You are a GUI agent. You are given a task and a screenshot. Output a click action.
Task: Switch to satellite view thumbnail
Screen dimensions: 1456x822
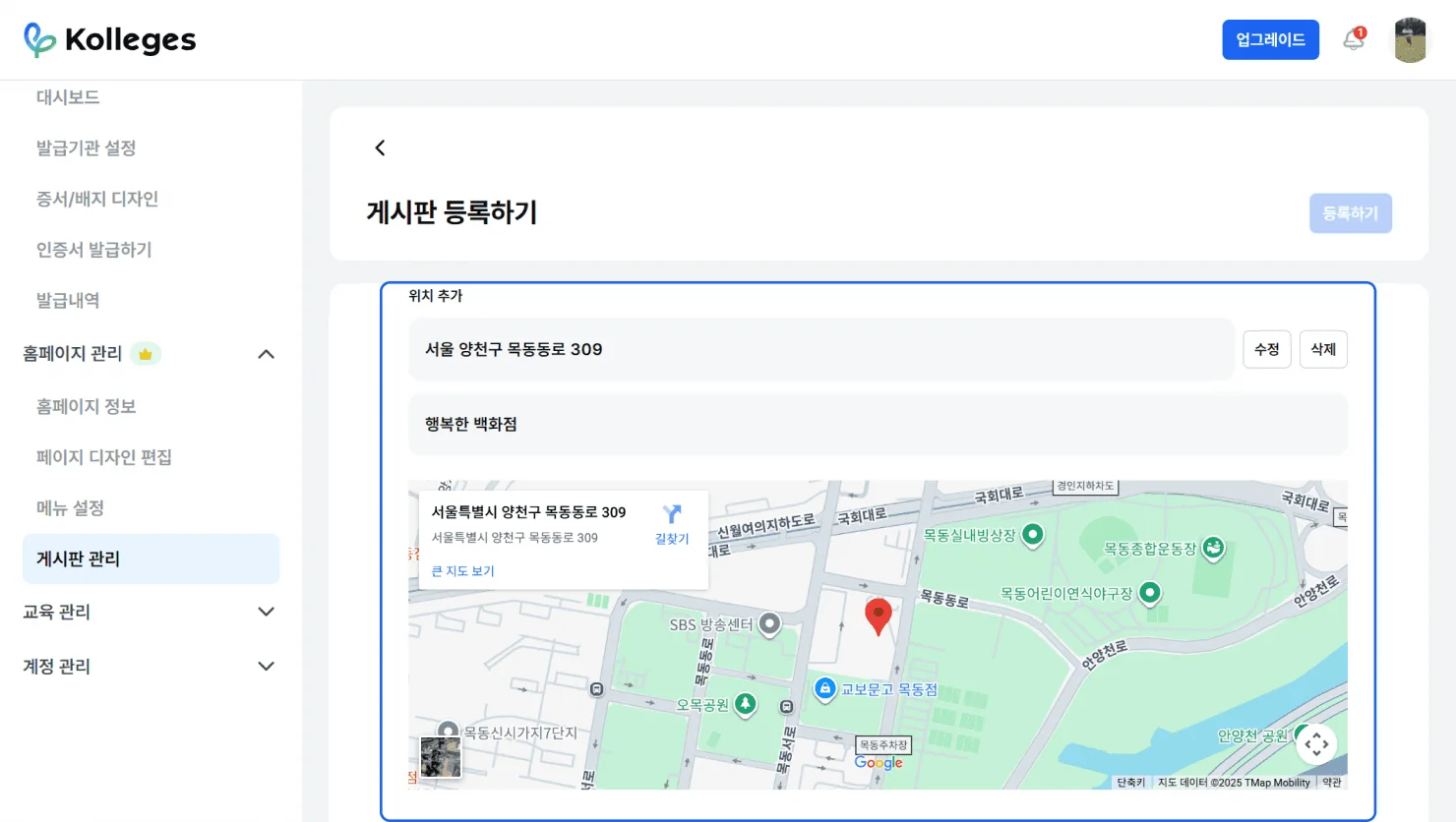[441, 757]
